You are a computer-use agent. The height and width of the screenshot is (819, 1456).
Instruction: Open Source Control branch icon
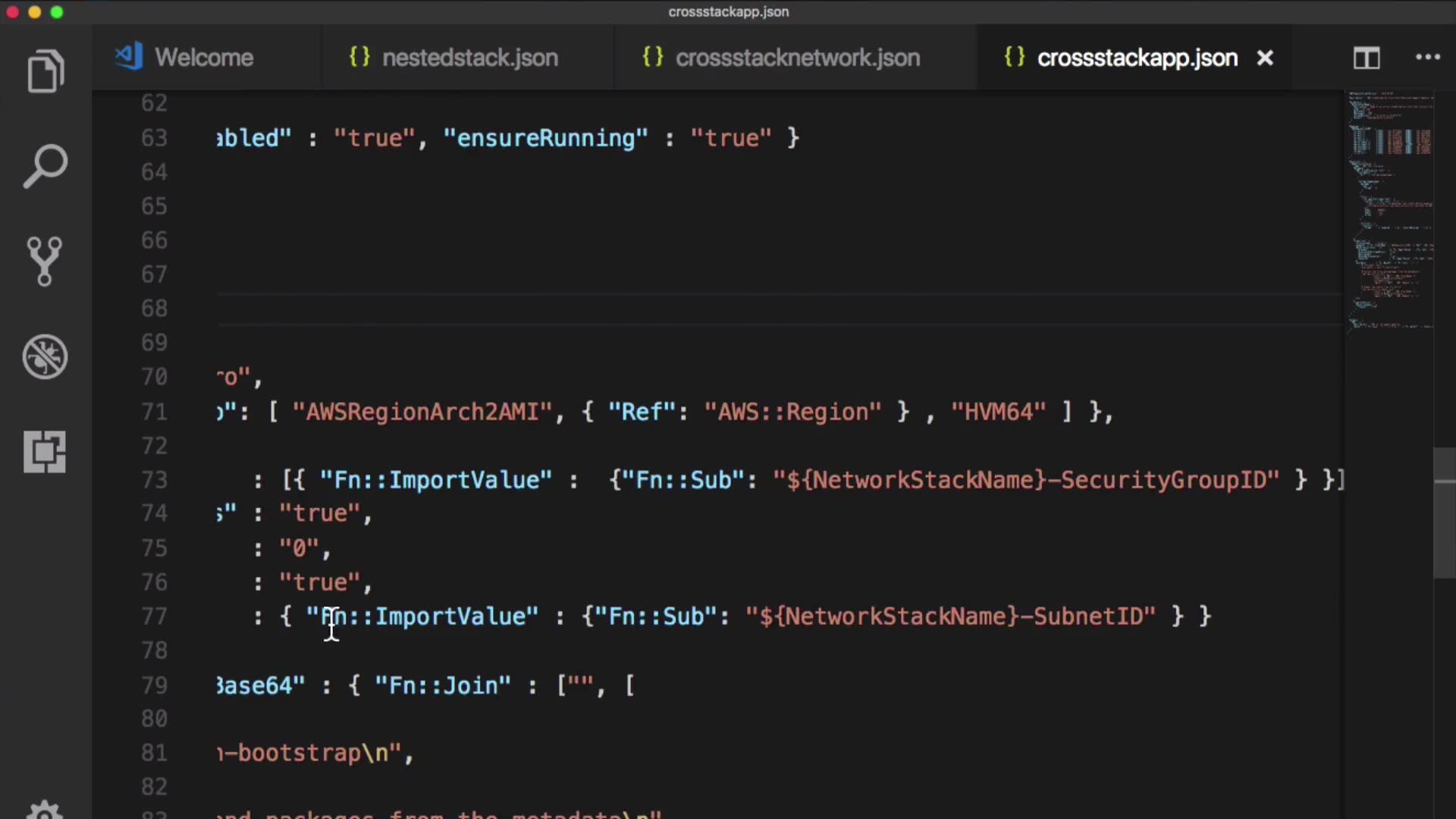coord(45,262)
